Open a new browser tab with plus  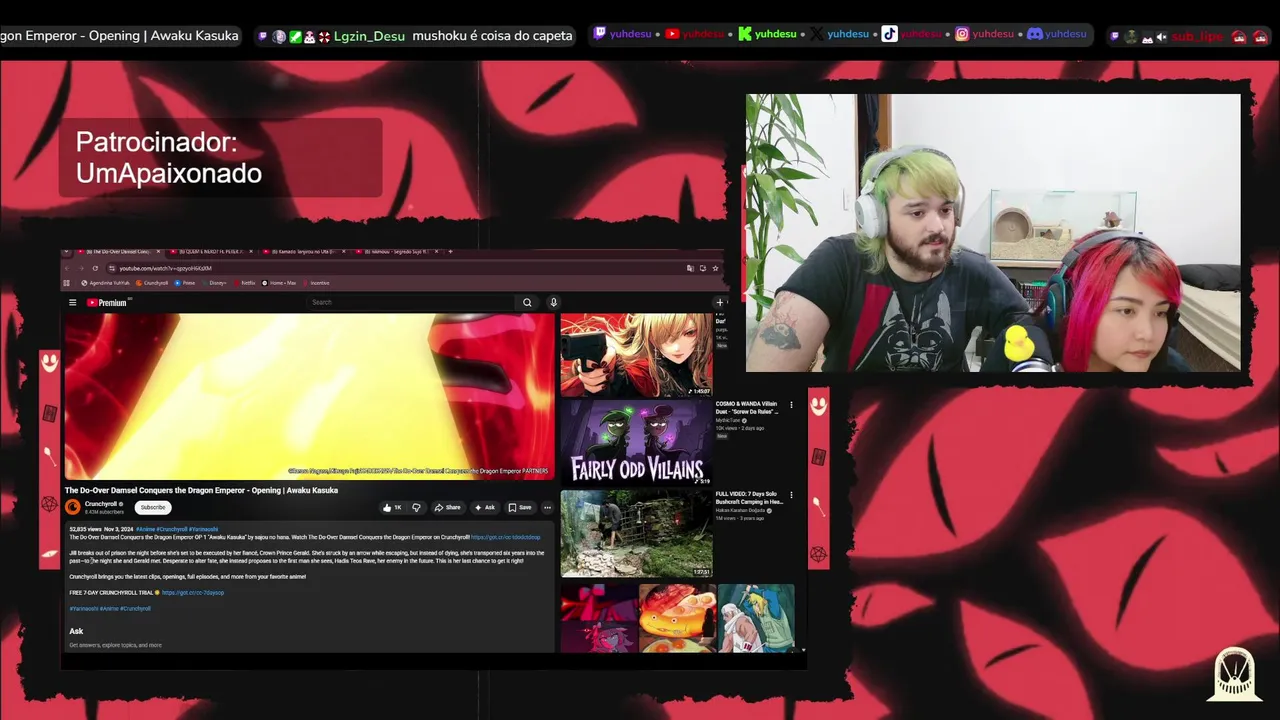[x=450, y=251]
